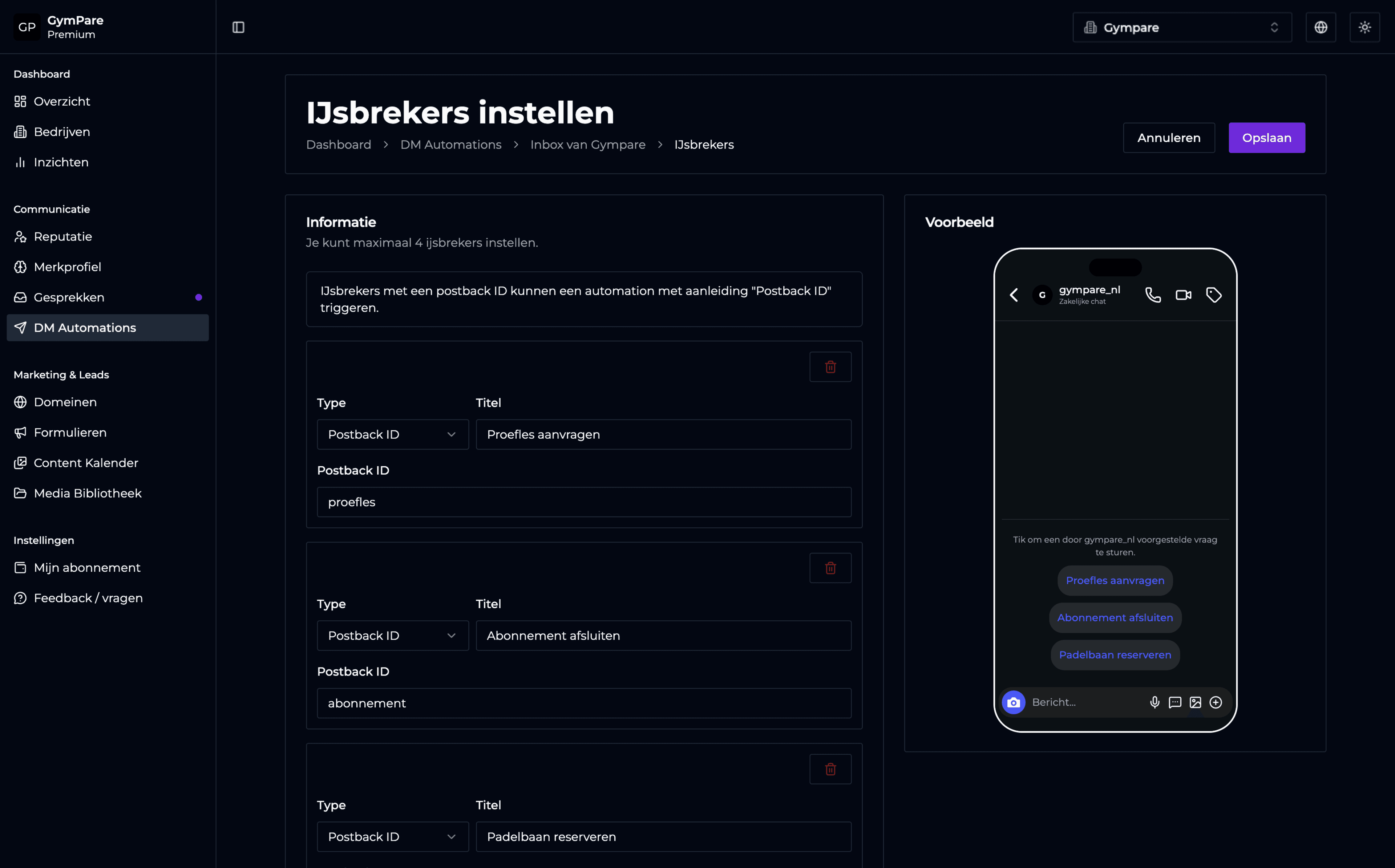
Task: Tap the back arrow in phone preview
Action: point(1014,295)
